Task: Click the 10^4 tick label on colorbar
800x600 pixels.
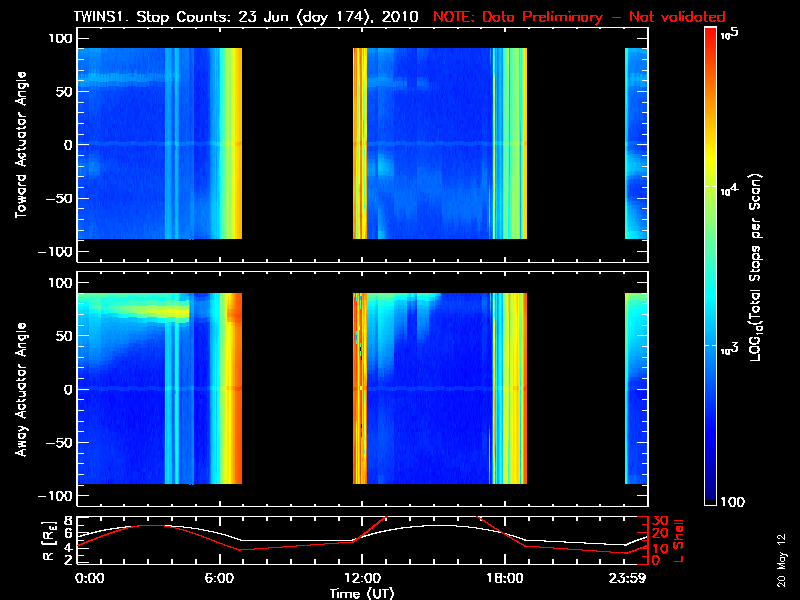Action: pyautogui.click(x=729, y=190)
